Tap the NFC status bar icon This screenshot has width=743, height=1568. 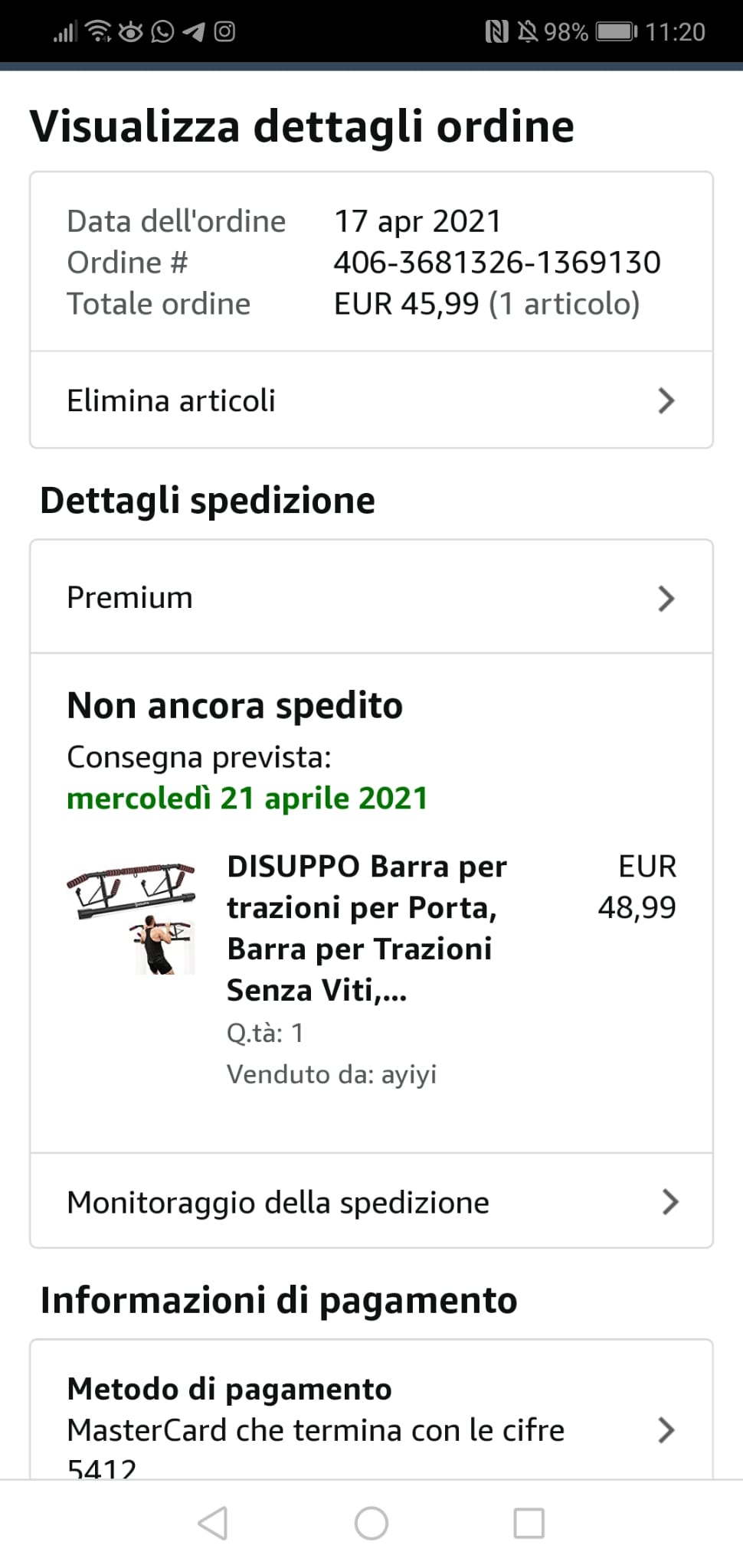496,31
